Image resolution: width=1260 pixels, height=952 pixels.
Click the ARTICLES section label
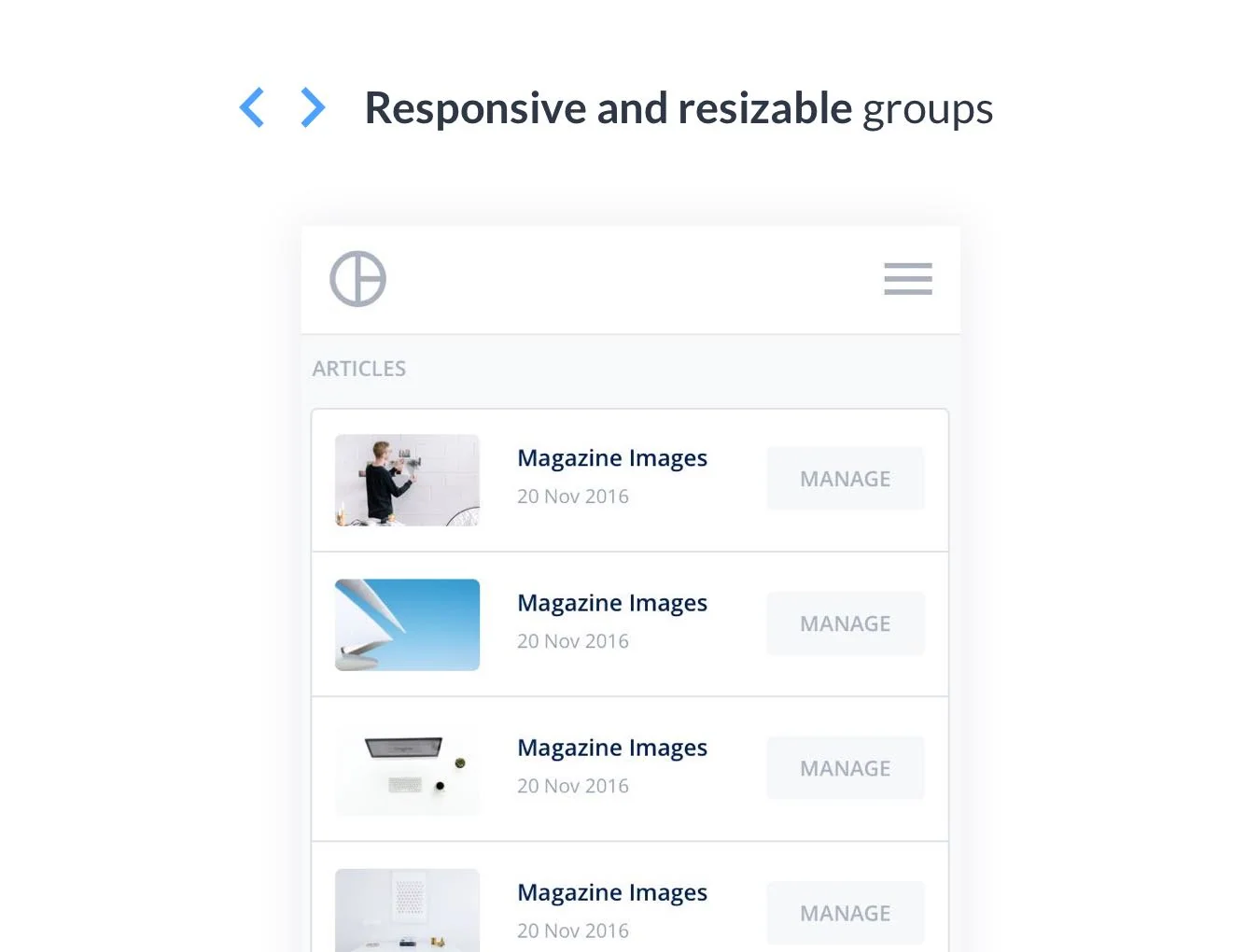[x=359, y=369]
